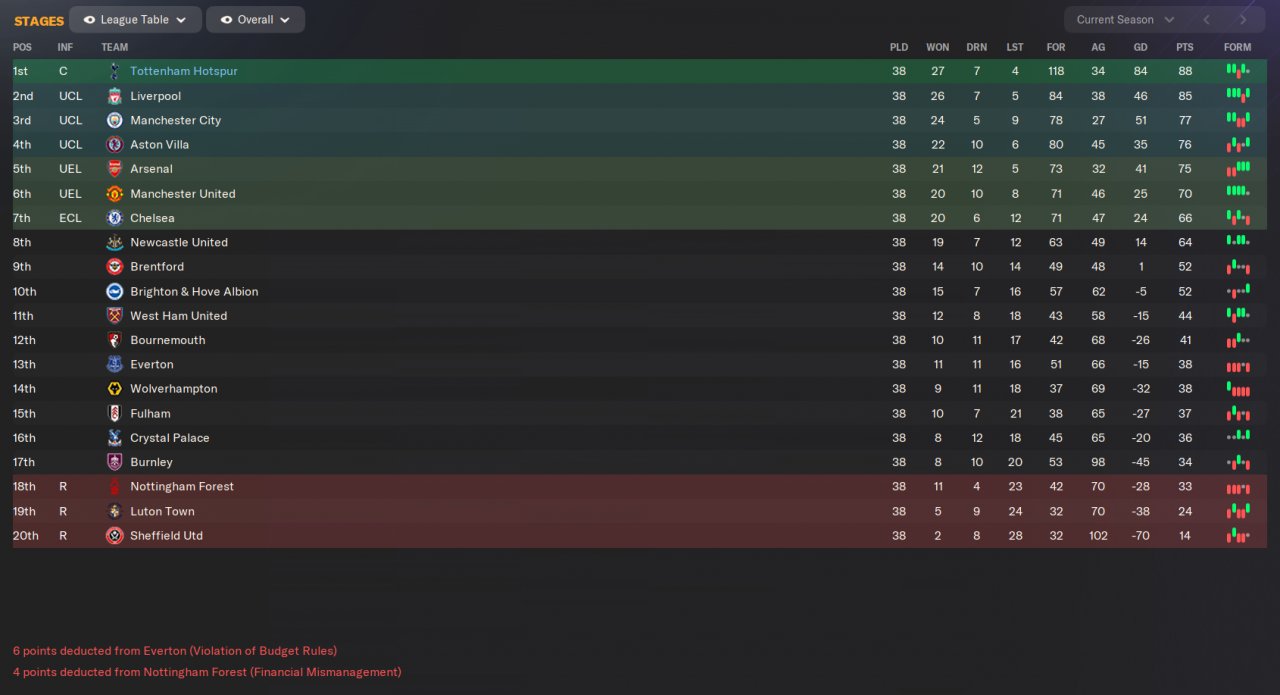
Task: Click the Wolverhampton club badge
Action: (114, 389)
